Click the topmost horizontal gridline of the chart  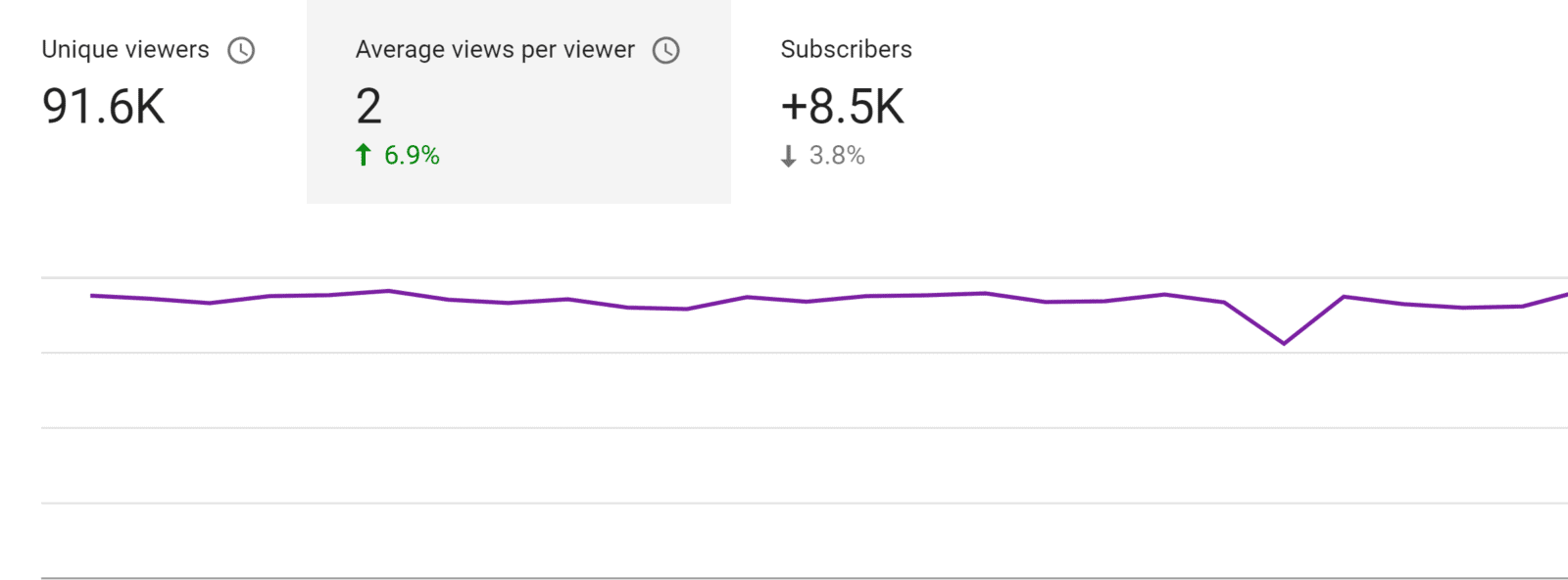click(784, 275)
